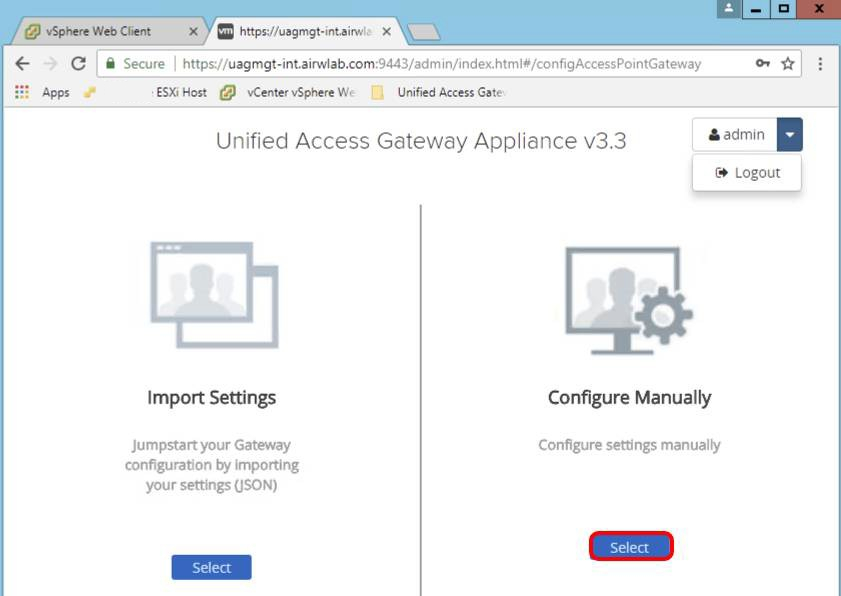Screen dimensions: 841x596
Task: Open the vCenter vSphere bookmark
Action: tap(288, 92)
